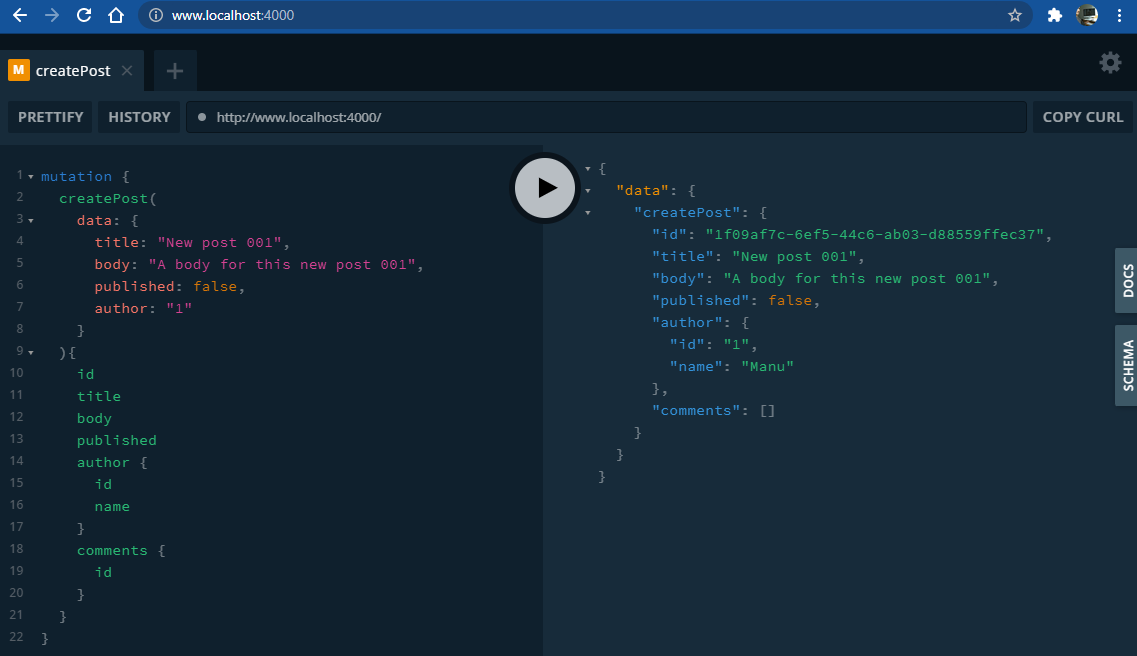Screen dimensions: 1137x656
Task: Go back in browser history
Action: (x=20, y=15)
